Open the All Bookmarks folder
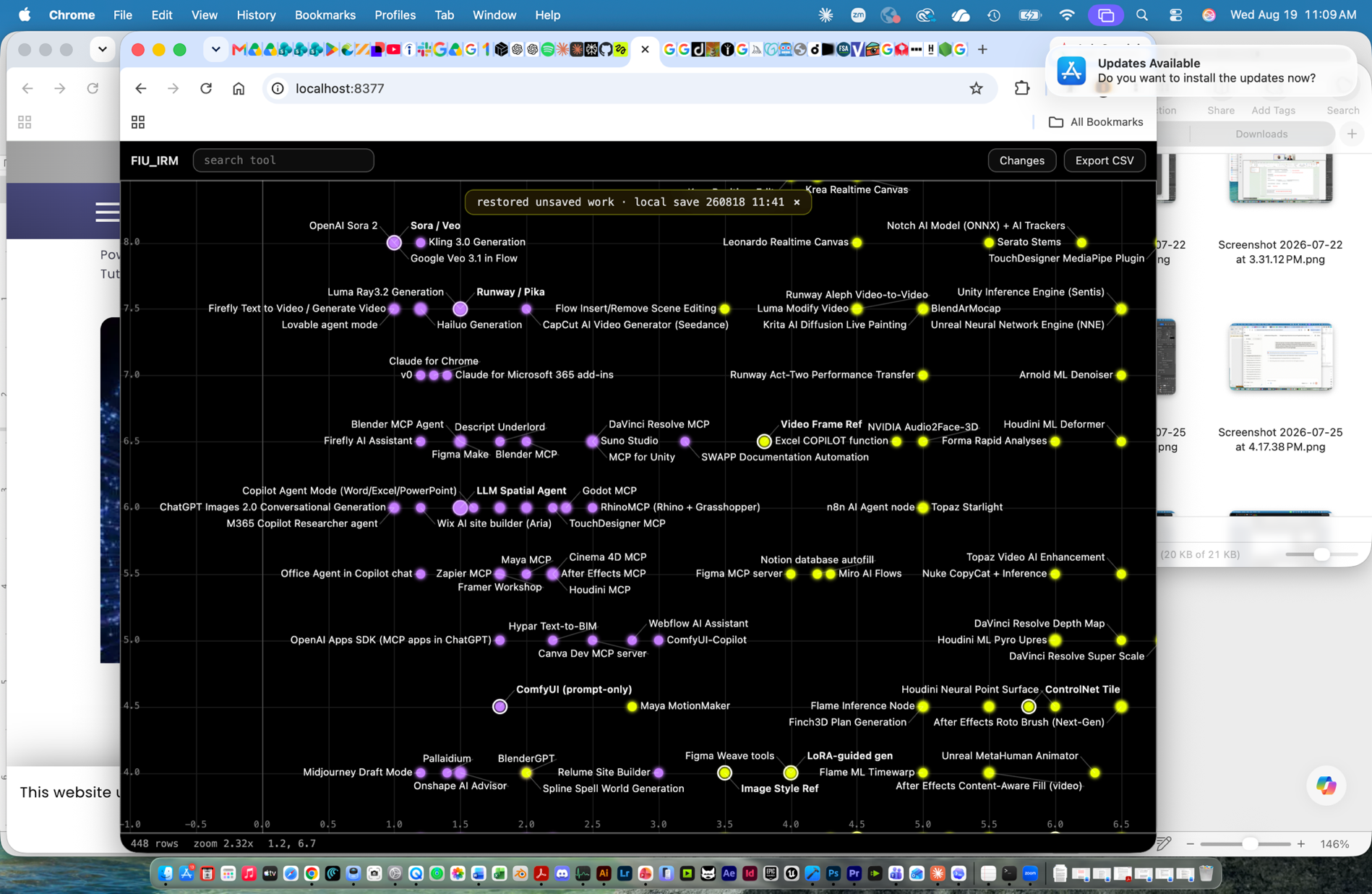Image resolution: width=1372 pixels, height=894 pixels. (1095, 122)
